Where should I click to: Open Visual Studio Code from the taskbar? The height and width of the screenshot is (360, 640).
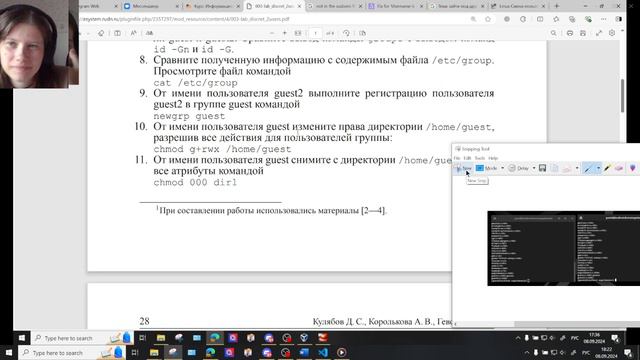(323, 352)
